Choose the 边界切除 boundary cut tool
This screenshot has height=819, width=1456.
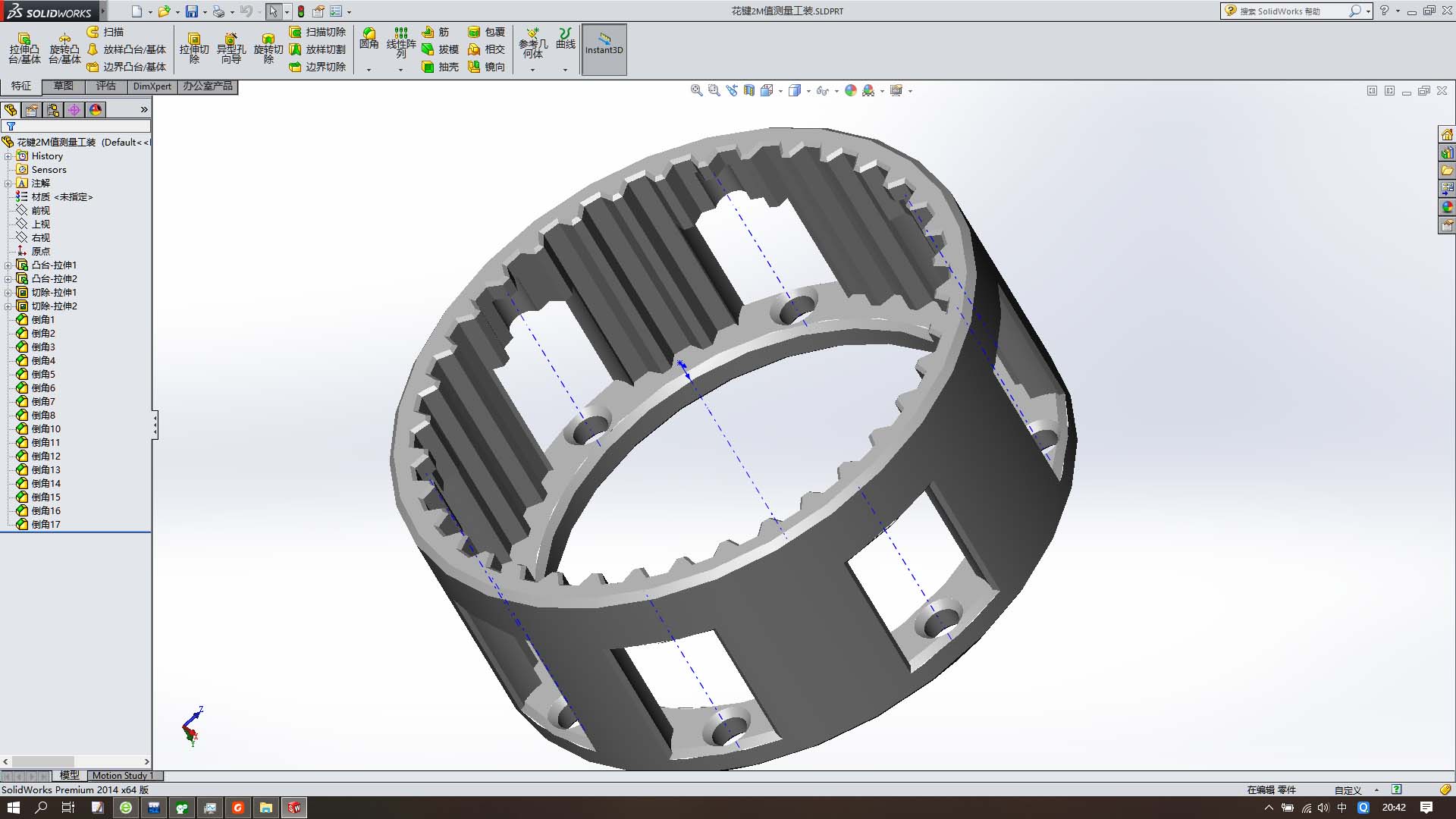(x=317, y=67)
